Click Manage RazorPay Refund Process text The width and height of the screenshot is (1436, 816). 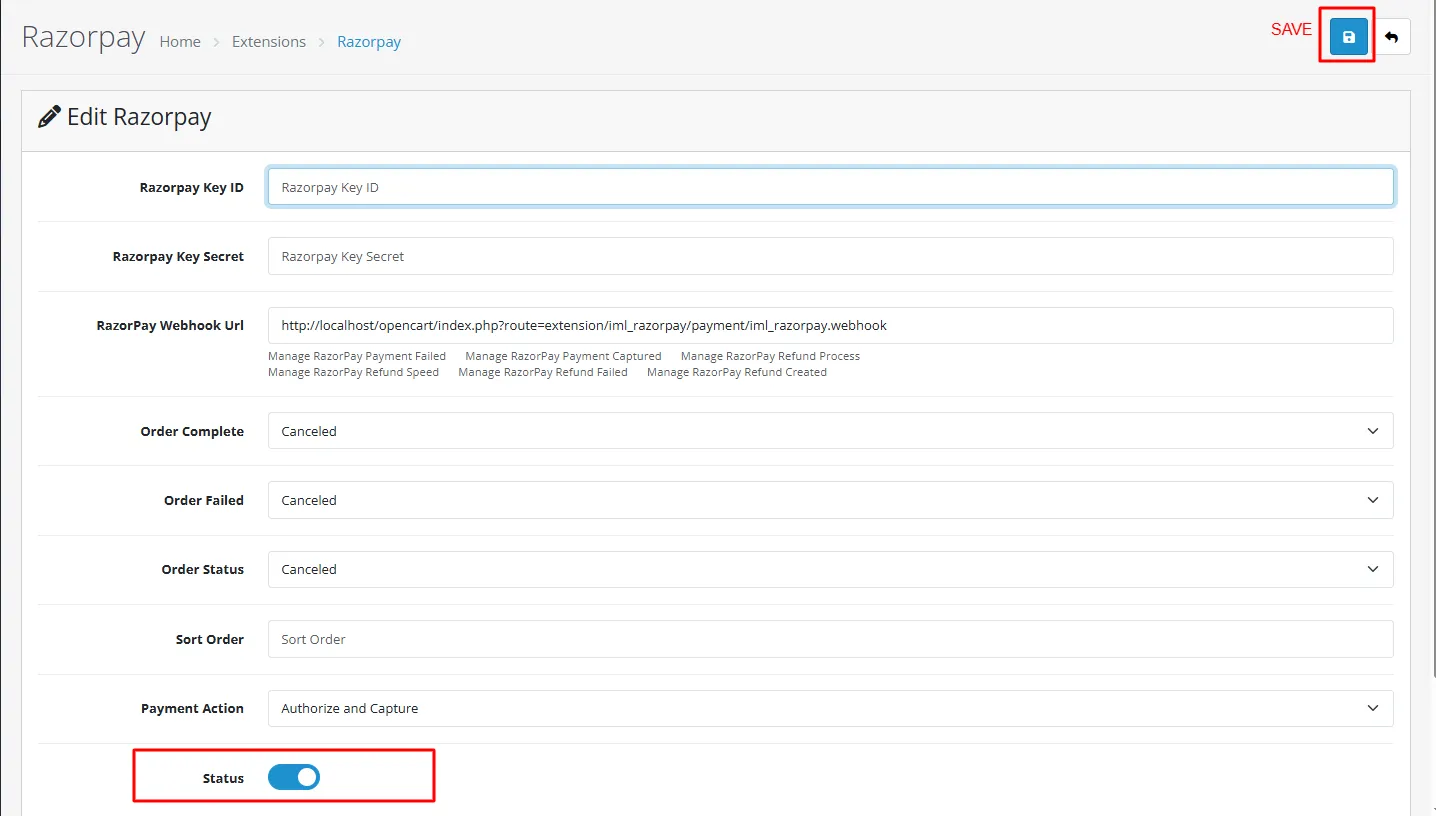click(x=770, y=356)
